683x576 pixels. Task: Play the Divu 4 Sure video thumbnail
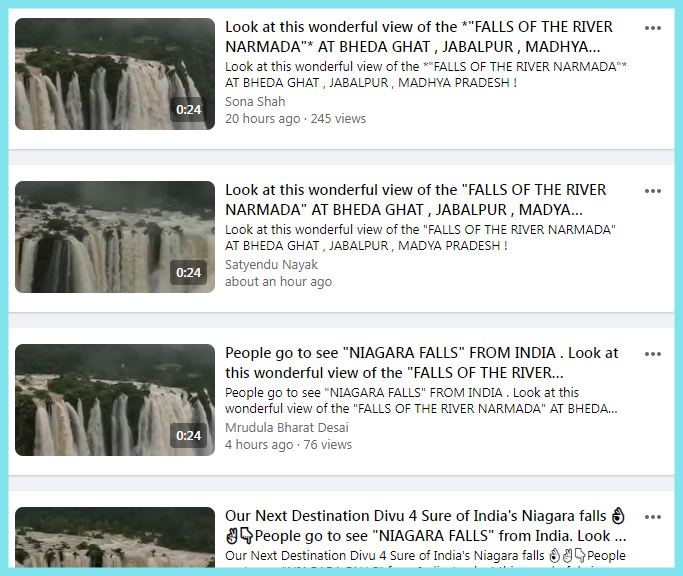tap(115, 537)
